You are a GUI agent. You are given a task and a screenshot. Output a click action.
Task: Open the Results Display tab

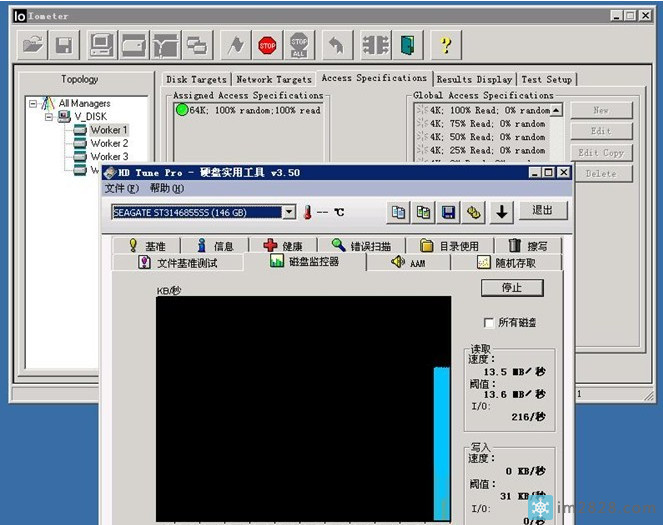point(474,79)
